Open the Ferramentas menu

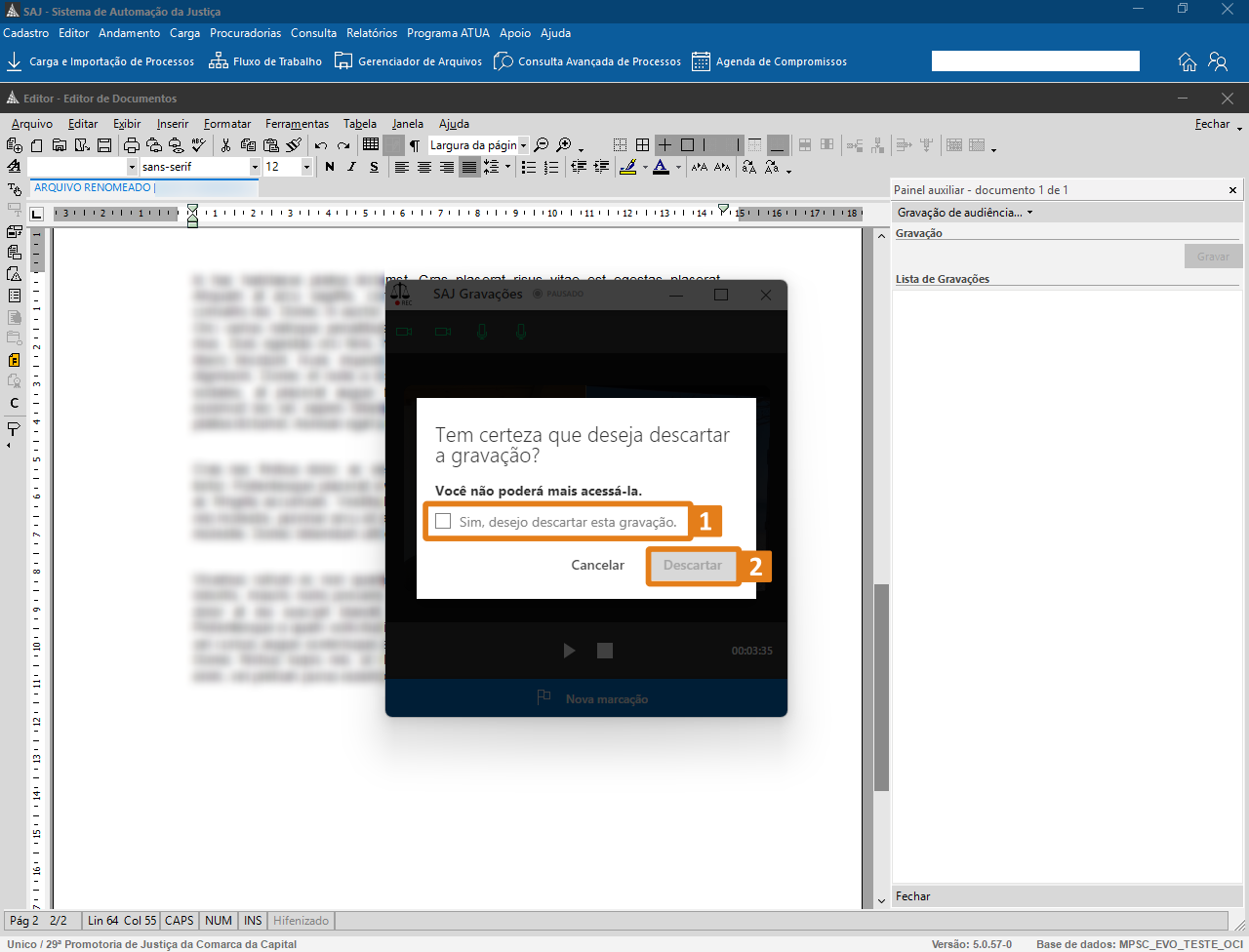point(297,124)
